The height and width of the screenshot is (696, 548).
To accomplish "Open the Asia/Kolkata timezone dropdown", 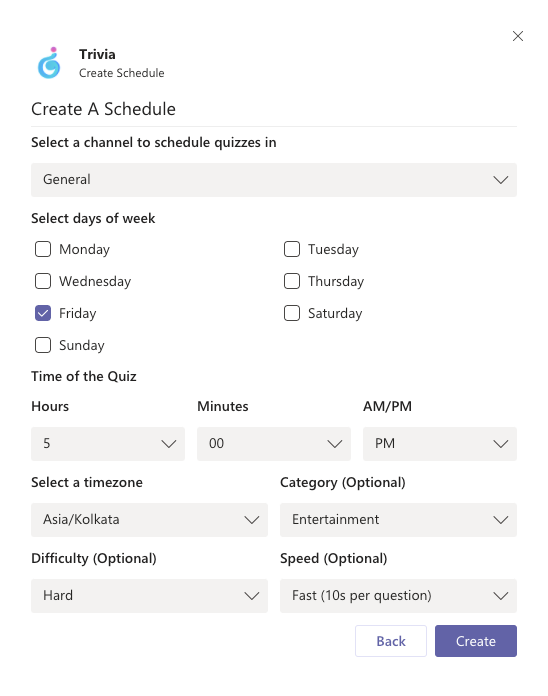I will pos(150,520).
